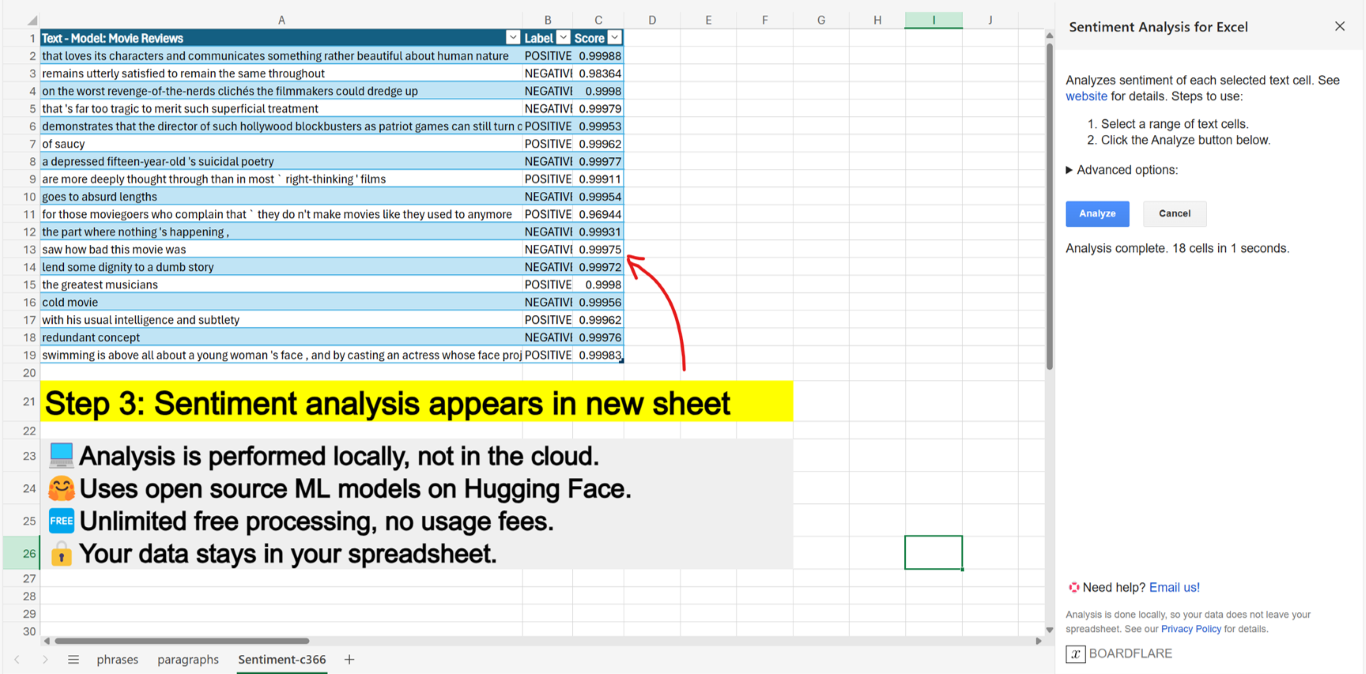The width and height of the screenshot is (1366, 674).
Task: Open the sheet list hamburger menu
Action: point(73,660)
